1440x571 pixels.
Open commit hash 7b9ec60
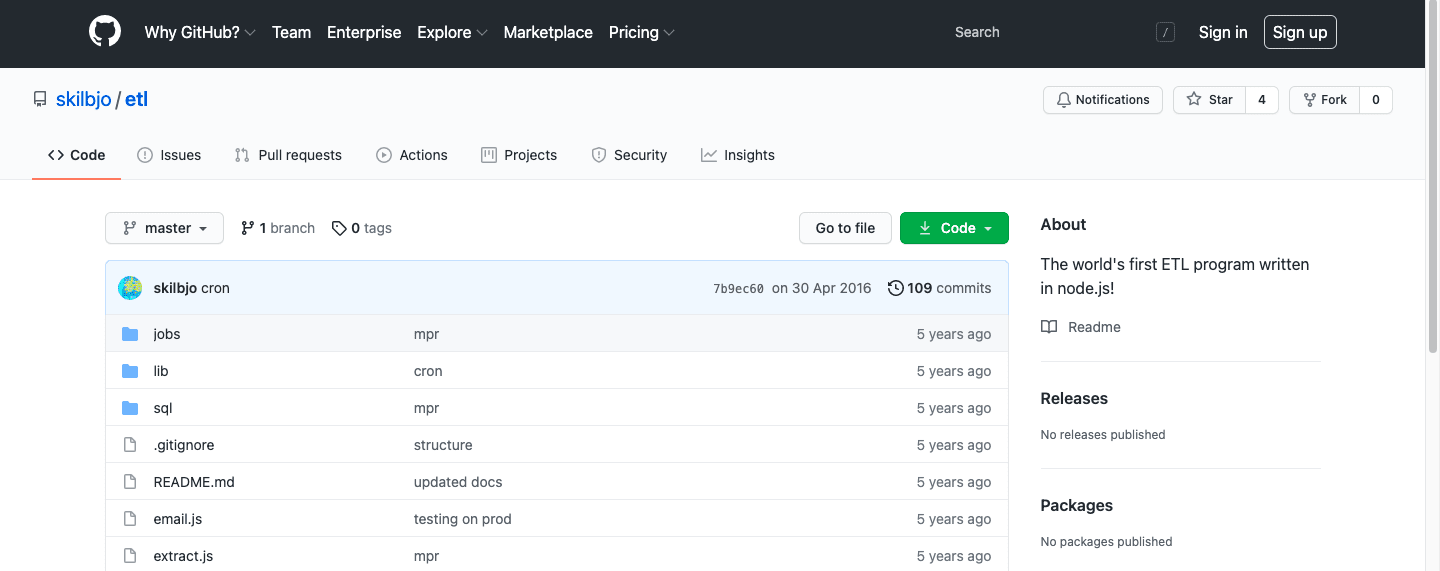tap(738, 289)
